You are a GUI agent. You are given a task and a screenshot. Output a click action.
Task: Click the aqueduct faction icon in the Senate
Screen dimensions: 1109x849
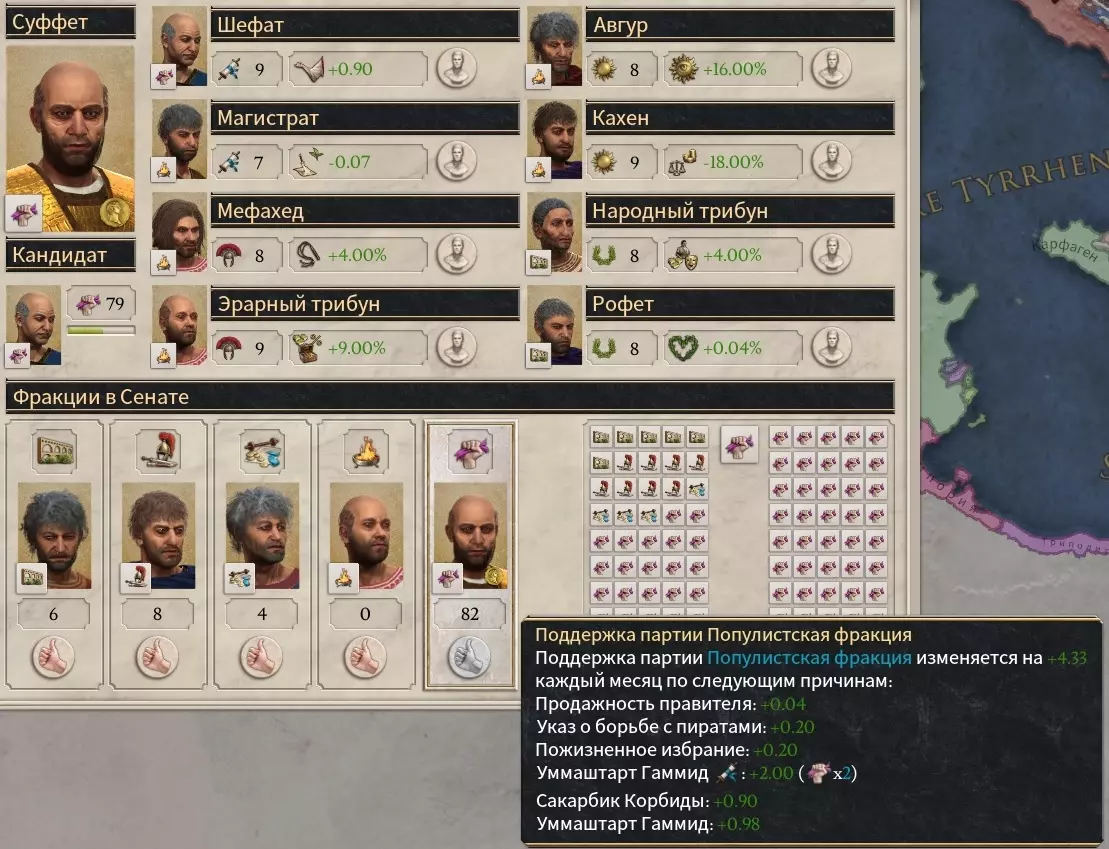coord(54,450)
